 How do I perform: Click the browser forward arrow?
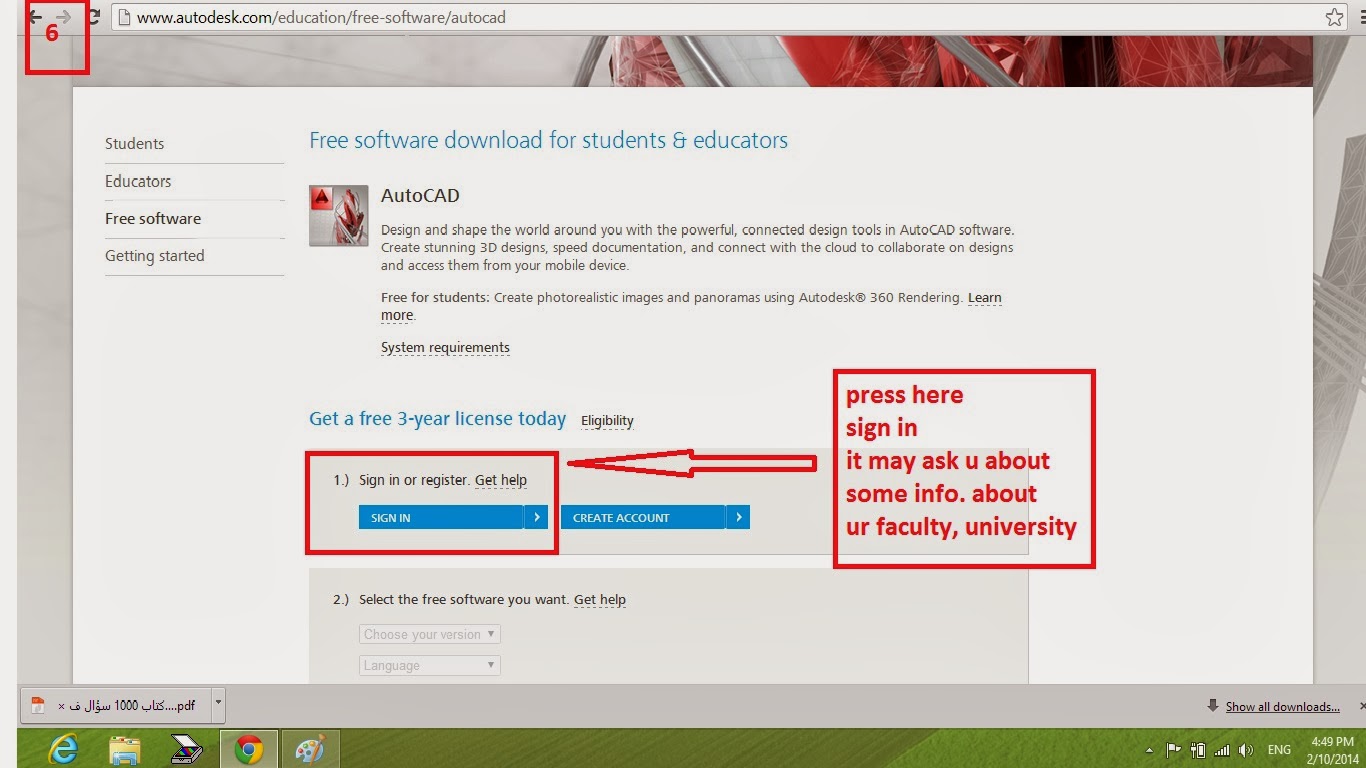point(64,17)
